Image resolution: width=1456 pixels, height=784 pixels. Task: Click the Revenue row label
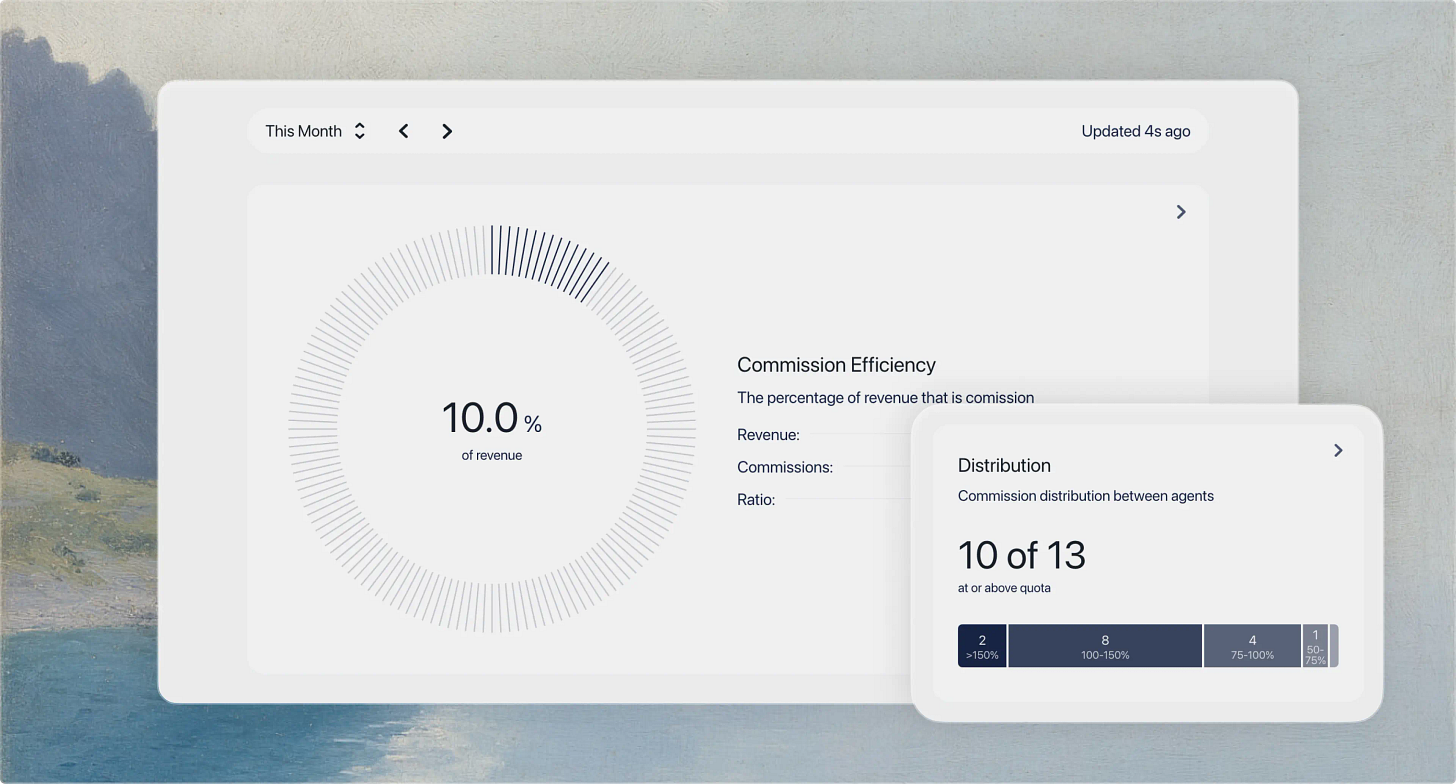(768, 435)
